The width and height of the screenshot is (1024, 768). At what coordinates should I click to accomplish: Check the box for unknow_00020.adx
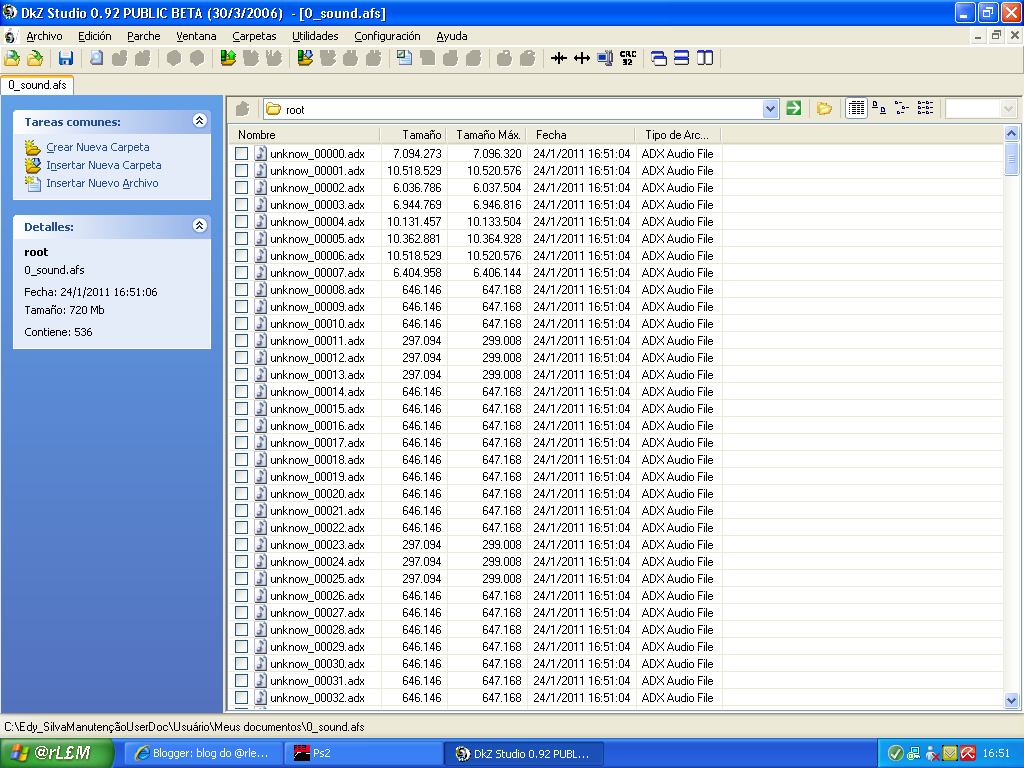(242, 493)
